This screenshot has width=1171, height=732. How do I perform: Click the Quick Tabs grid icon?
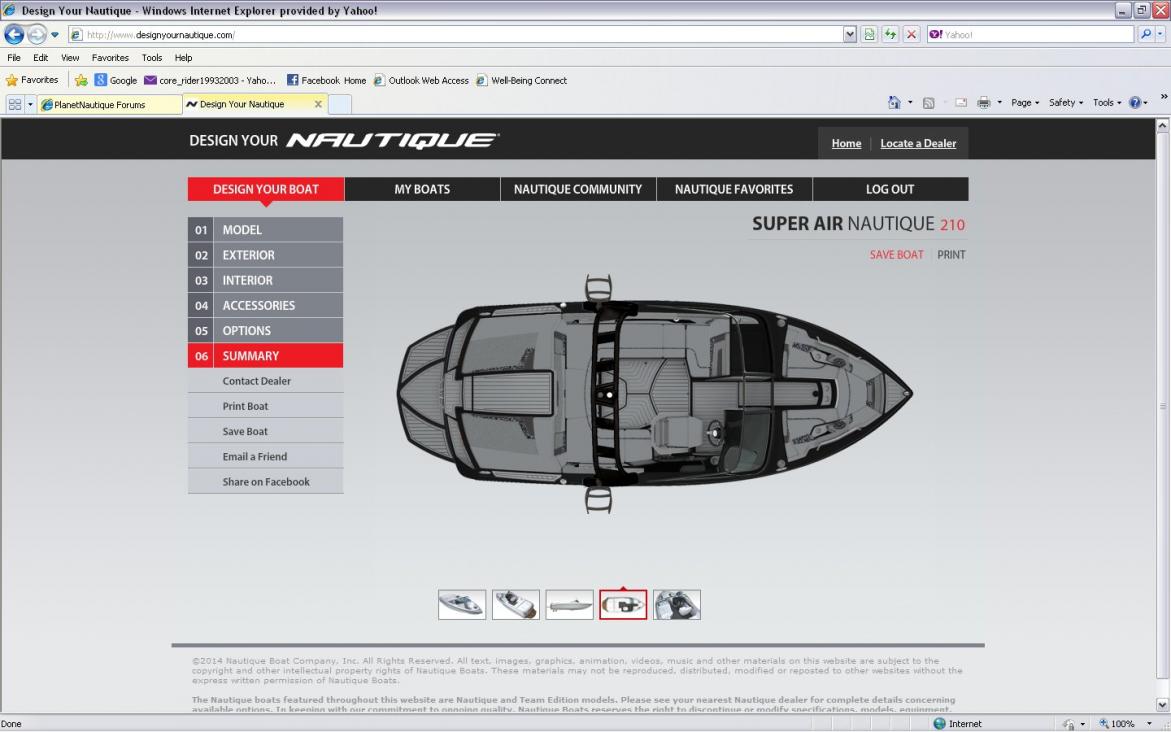click(14, 105)
